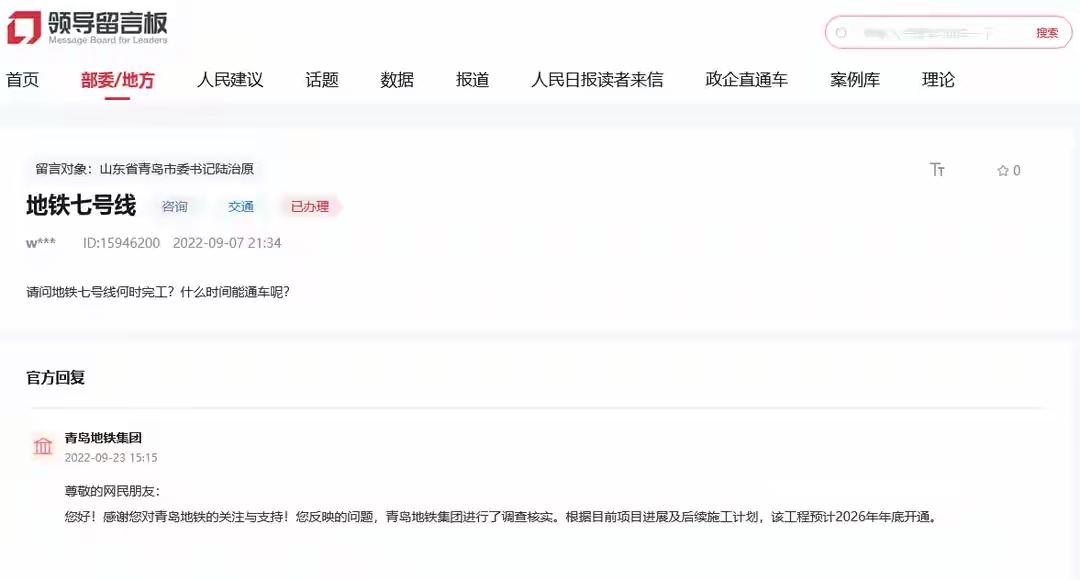Click the red 已办理 status badge
Viewport: 1080px width, 580px height.
pos(310,207)
